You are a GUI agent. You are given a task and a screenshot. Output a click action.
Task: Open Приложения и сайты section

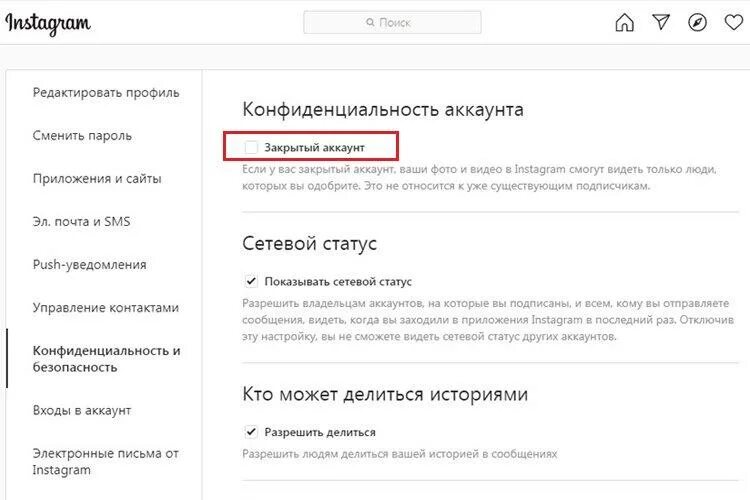coord(97,178)
